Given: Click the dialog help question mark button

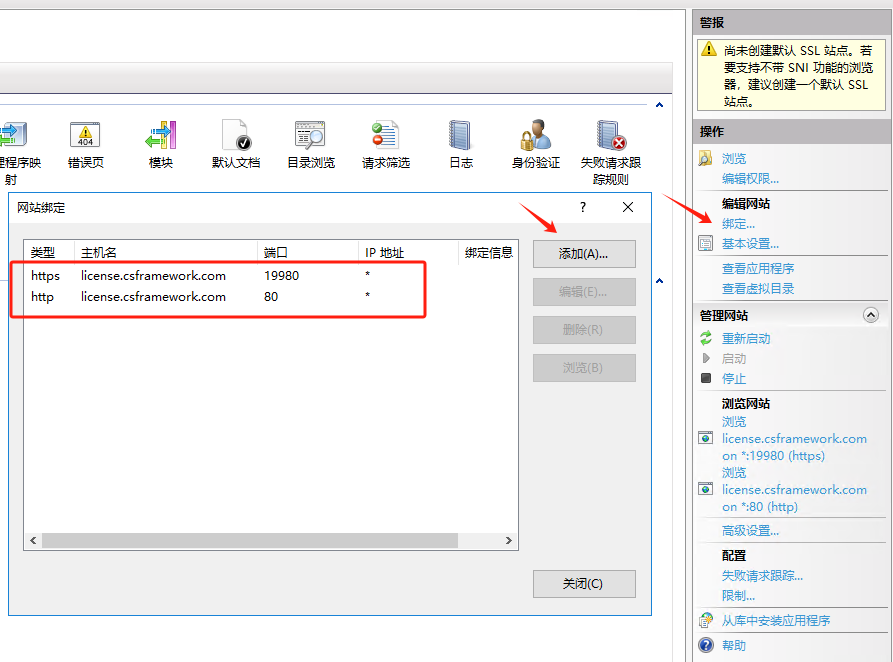Looking at the screenshot, I should (583, 207).
